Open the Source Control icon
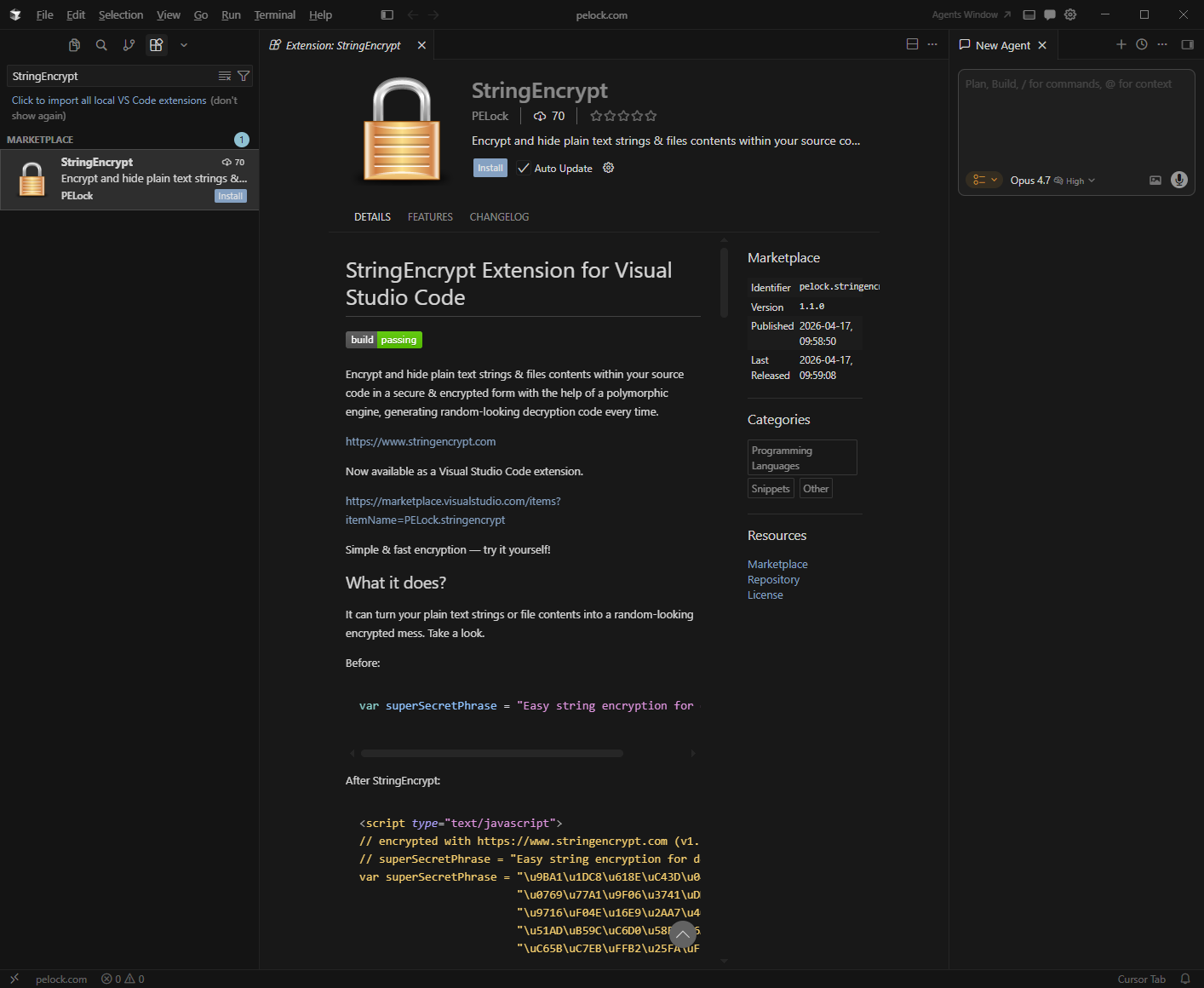 [x=129, y=45]
